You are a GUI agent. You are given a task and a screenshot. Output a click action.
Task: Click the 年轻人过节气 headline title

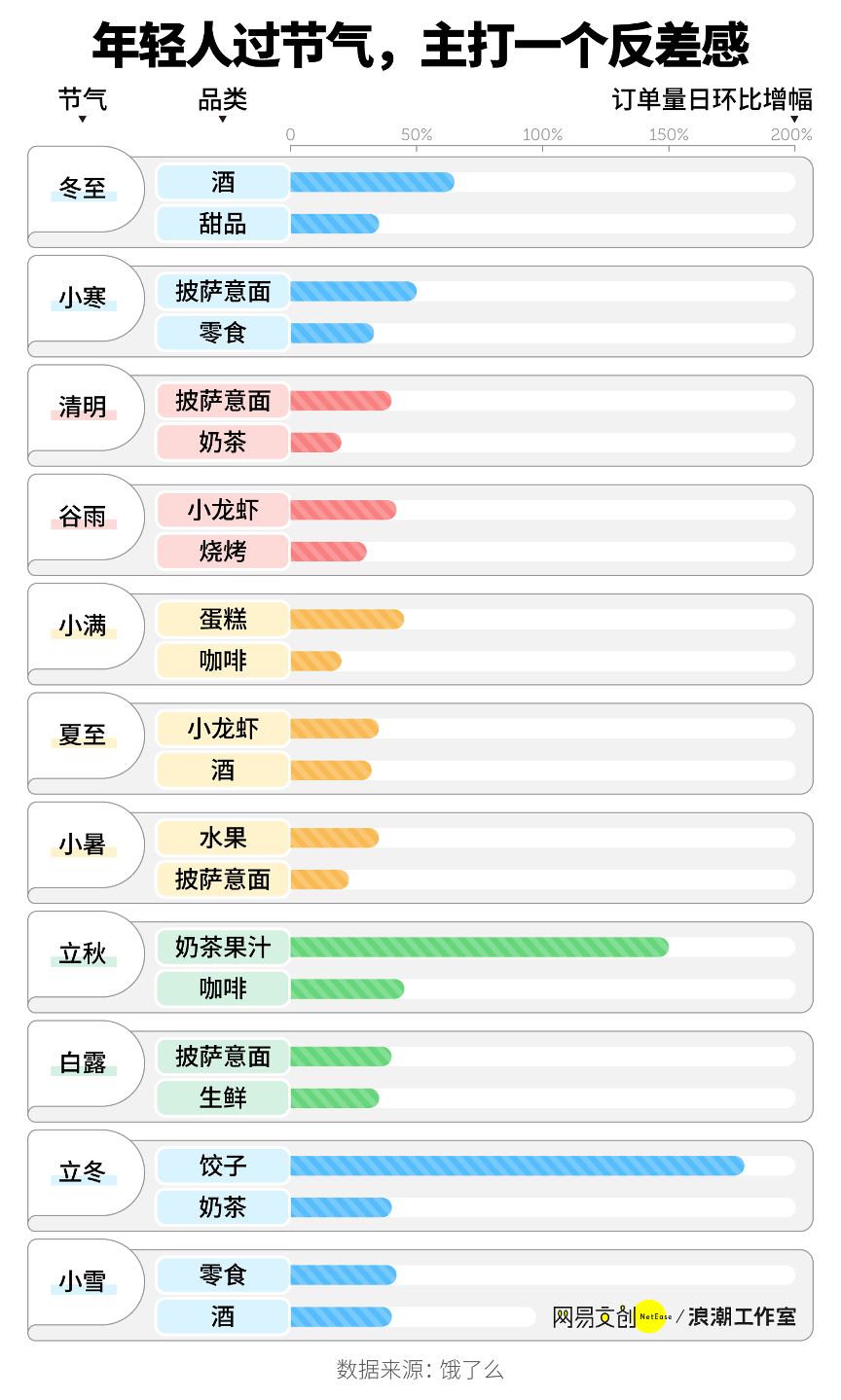point(420,46)
